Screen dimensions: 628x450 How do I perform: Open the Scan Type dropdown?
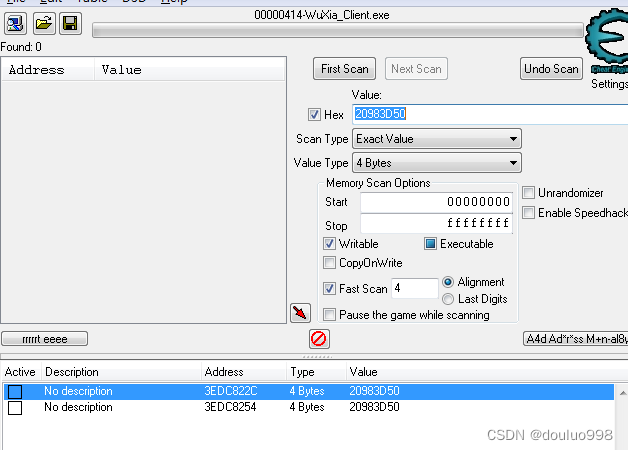point(437,139)
